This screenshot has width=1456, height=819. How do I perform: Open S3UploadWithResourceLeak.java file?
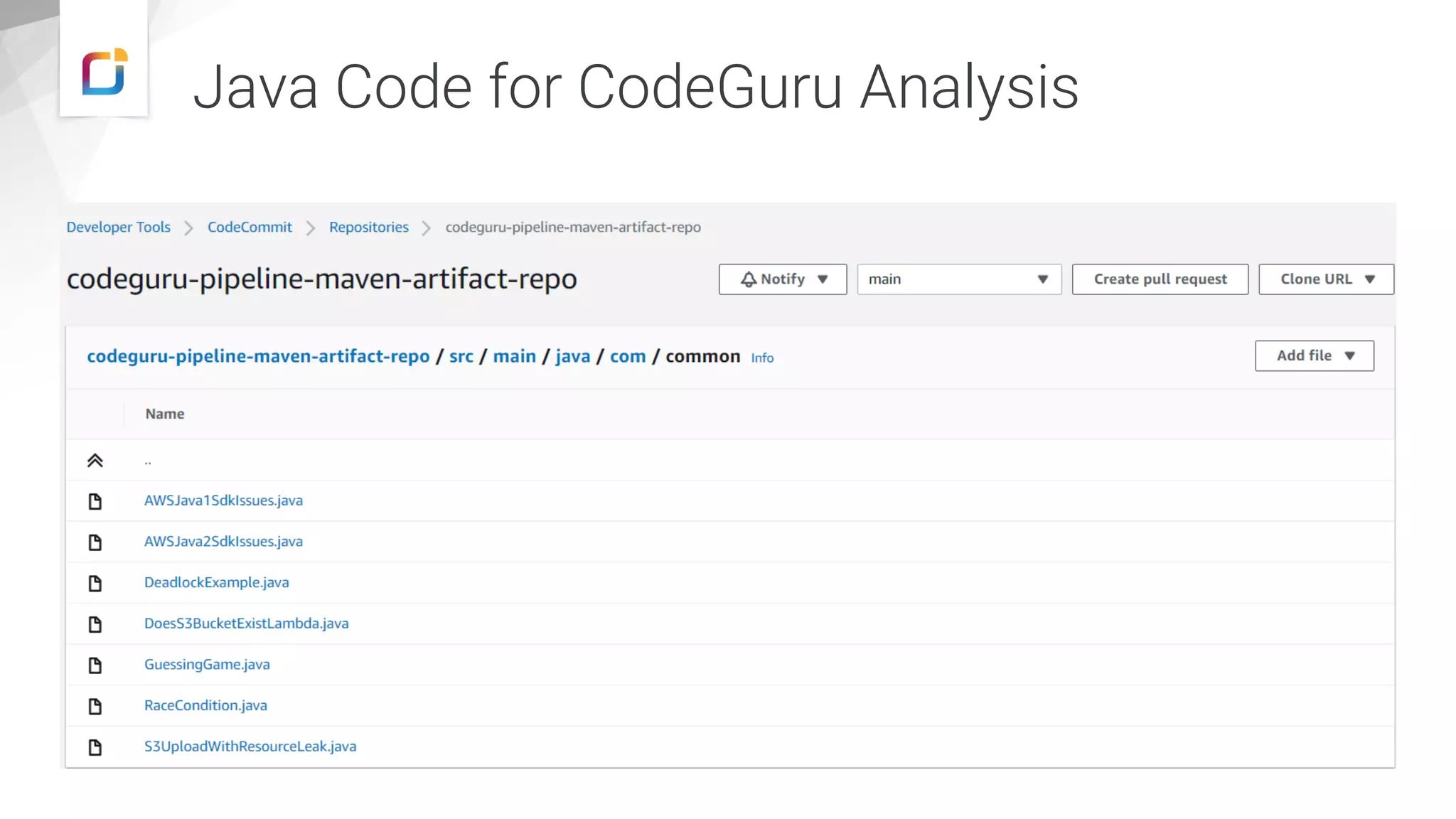pyautogui.click(x=250, y=746)
